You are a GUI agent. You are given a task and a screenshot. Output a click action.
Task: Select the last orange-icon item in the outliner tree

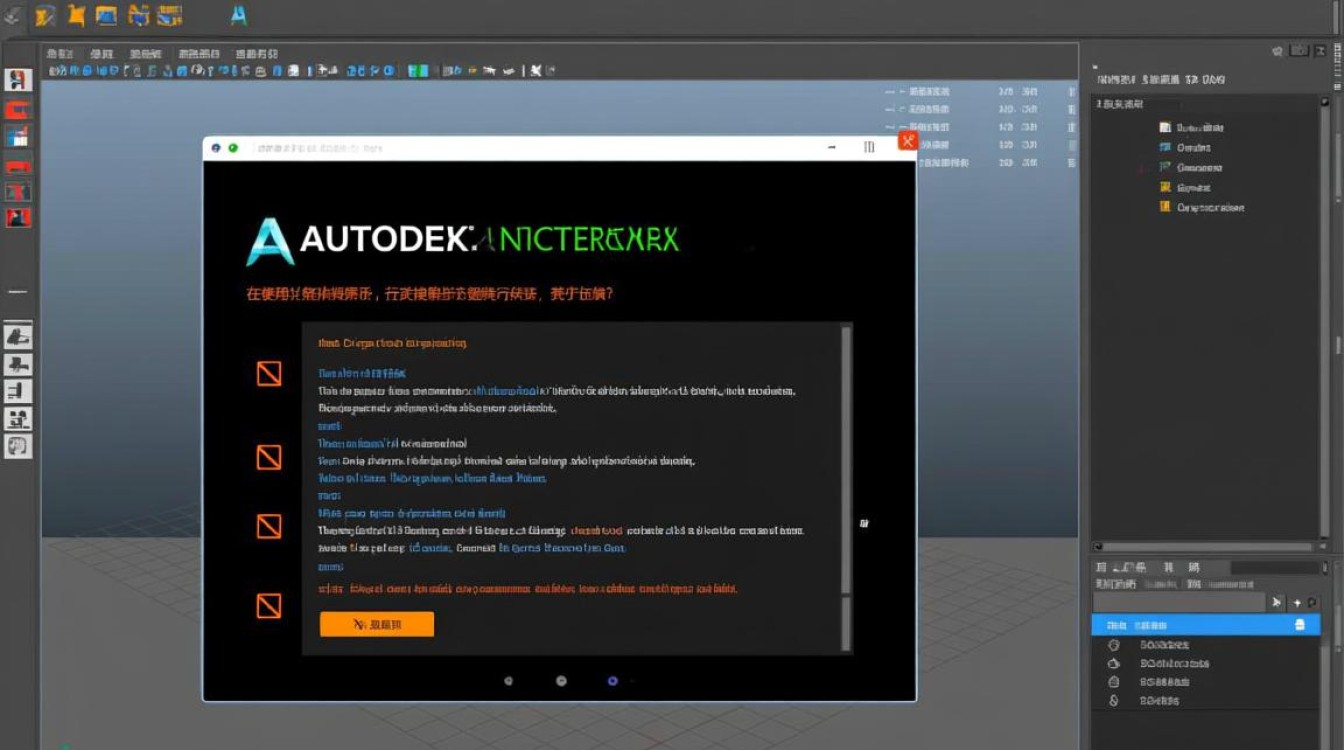pyautogui.click(x=1201, y=207)
